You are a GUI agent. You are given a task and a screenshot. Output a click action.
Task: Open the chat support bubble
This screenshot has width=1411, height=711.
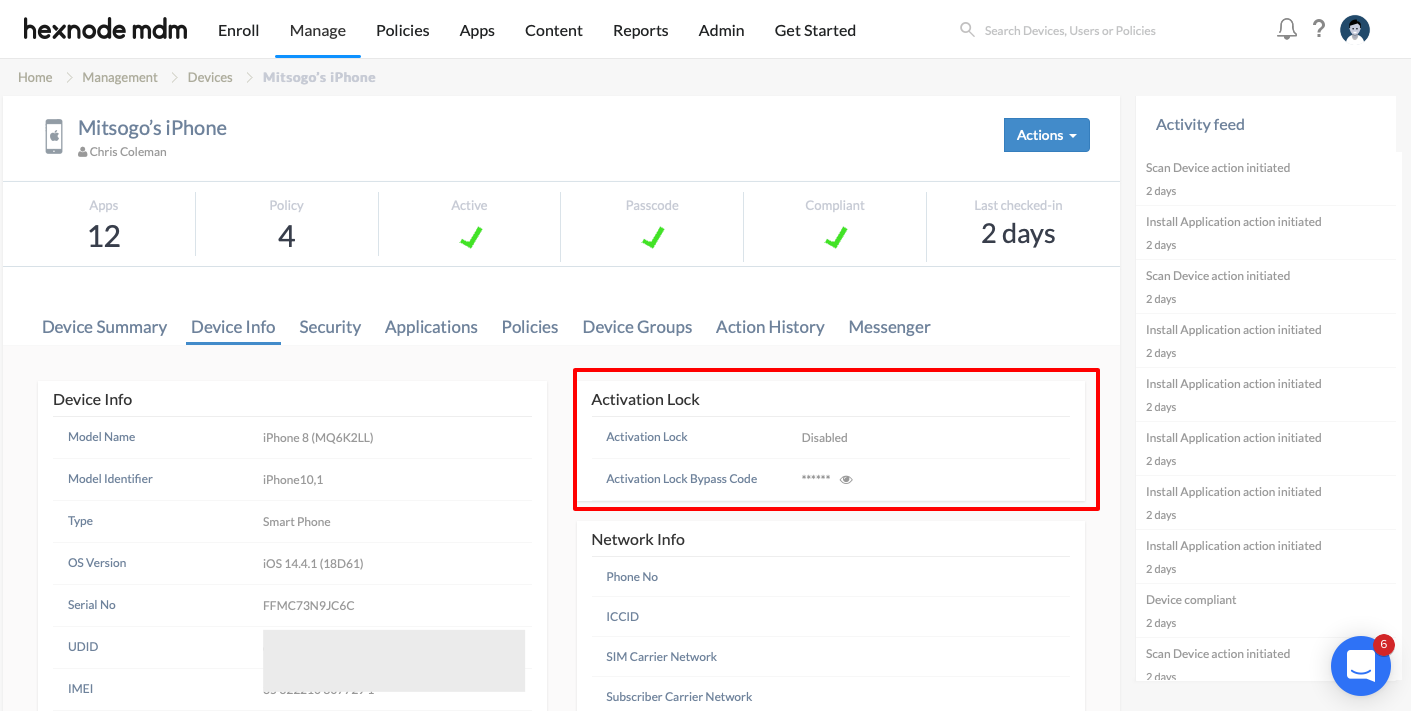tap(1361, 665)
